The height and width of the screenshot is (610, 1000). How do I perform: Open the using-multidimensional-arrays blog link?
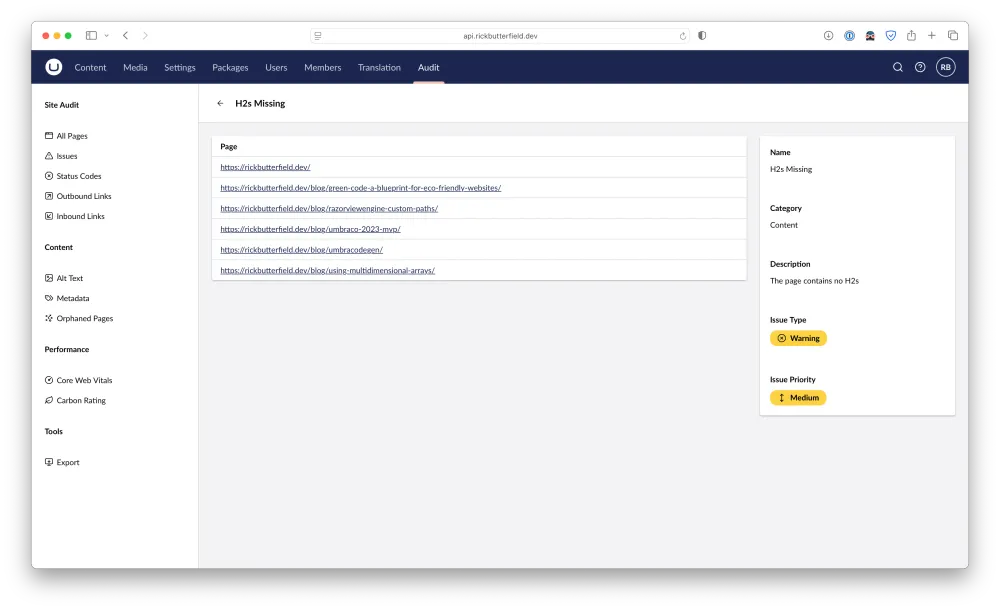click(x=327, y=270)
